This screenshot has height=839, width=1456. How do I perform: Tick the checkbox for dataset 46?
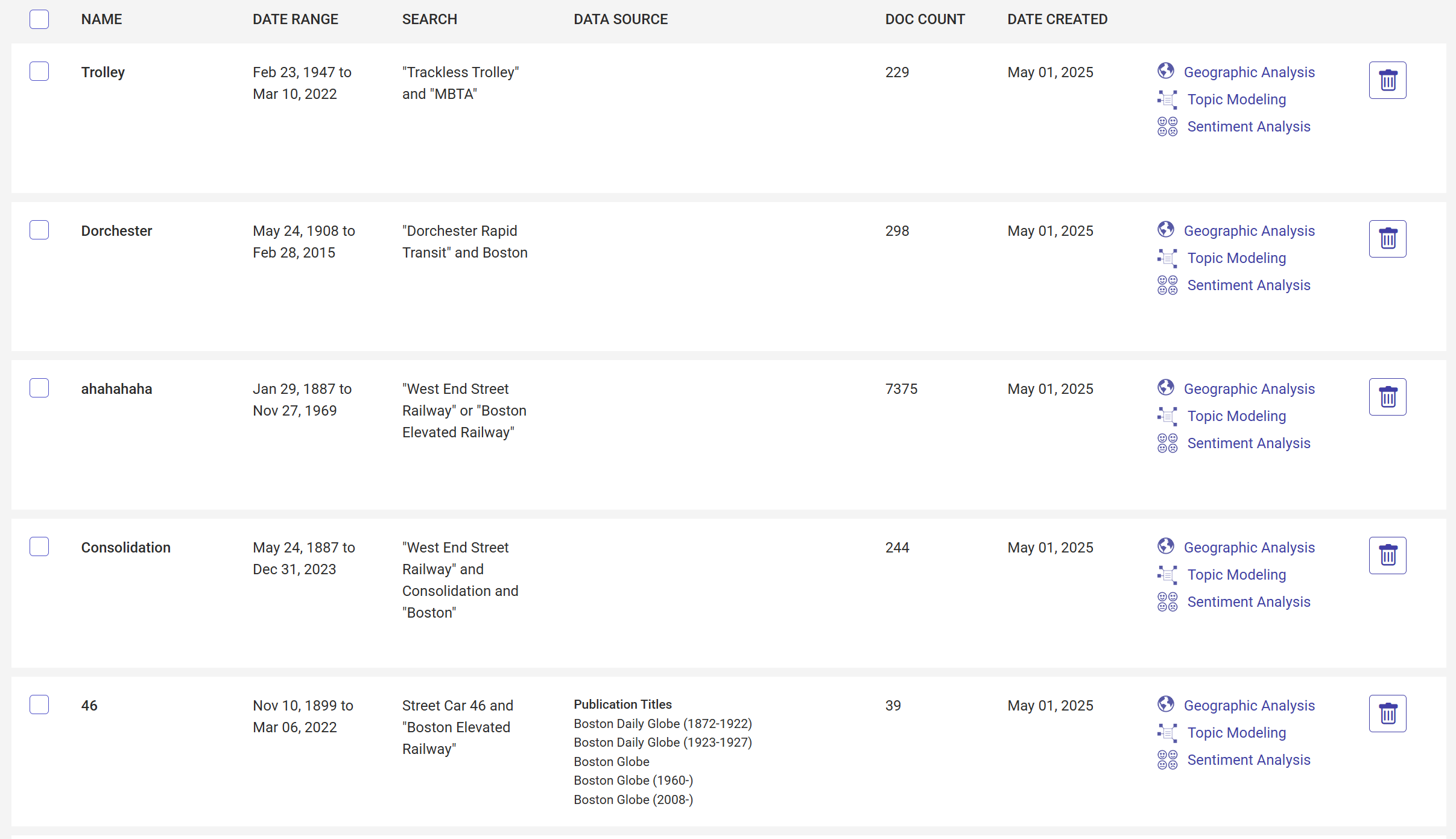coord(39,704)
